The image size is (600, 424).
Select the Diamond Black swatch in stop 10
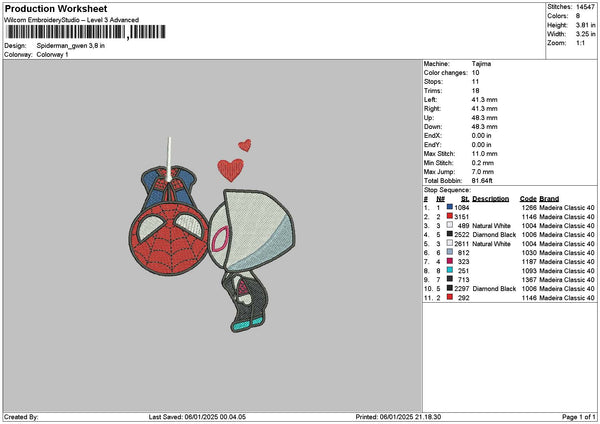pyautogui.click(x=450, y=288)
